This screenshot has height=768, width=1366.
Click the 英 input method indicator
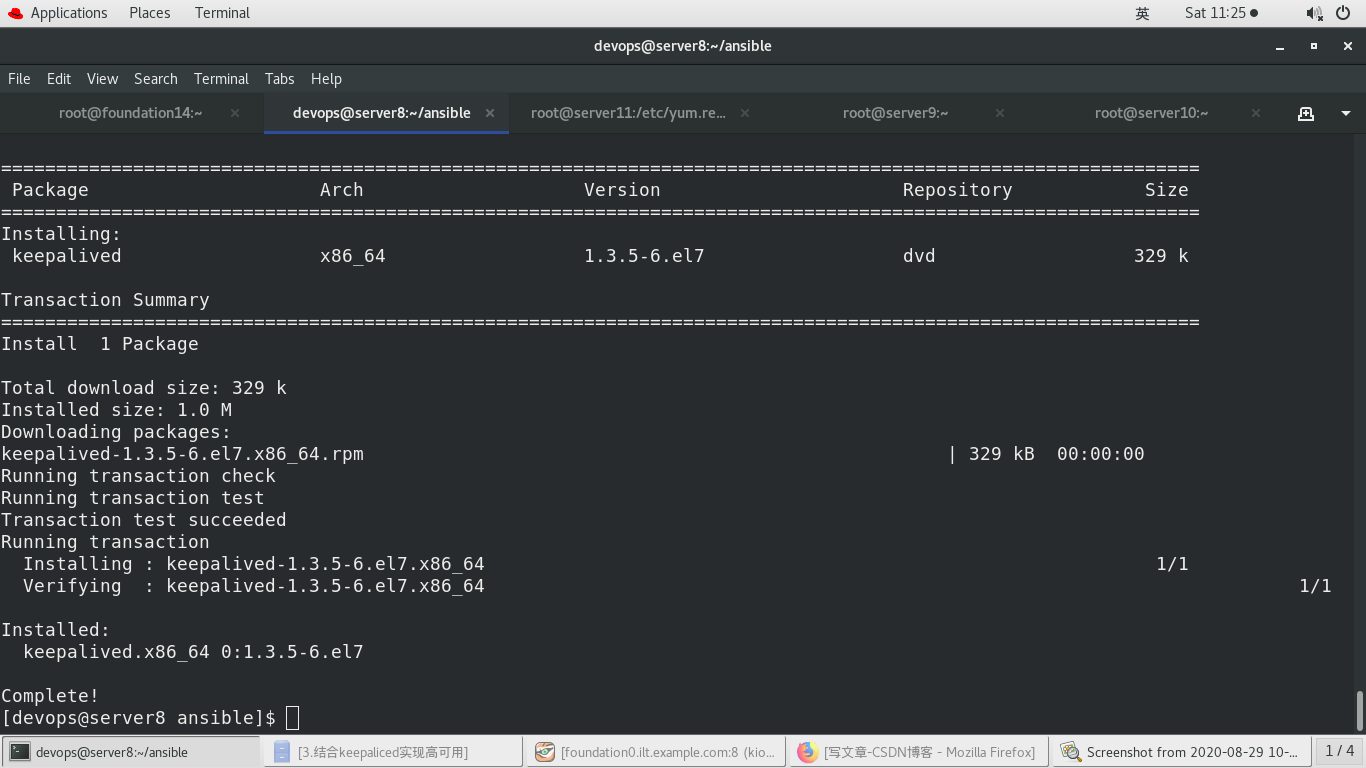click(x=1142, y=13)
